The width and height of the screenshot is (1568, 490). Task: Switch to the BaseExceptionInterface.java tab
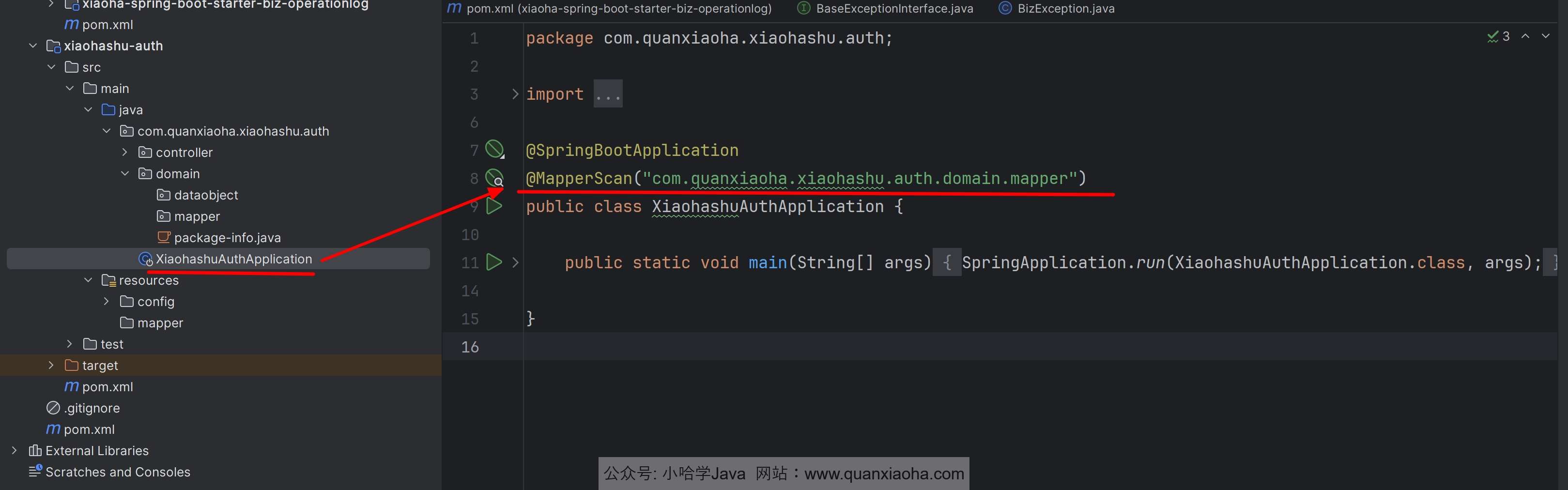pos(893,9)
